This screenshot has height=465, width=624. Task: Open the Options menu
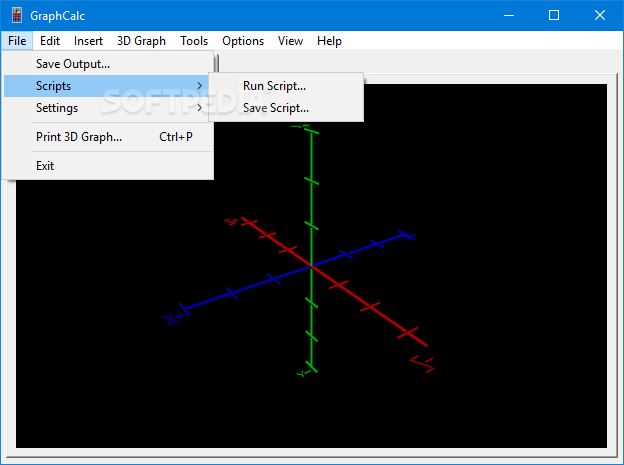pos(243,41)
